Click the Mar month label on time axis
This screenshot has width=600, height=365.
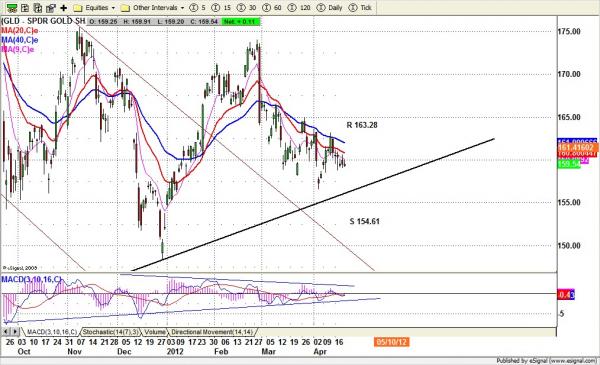(268, 351)
